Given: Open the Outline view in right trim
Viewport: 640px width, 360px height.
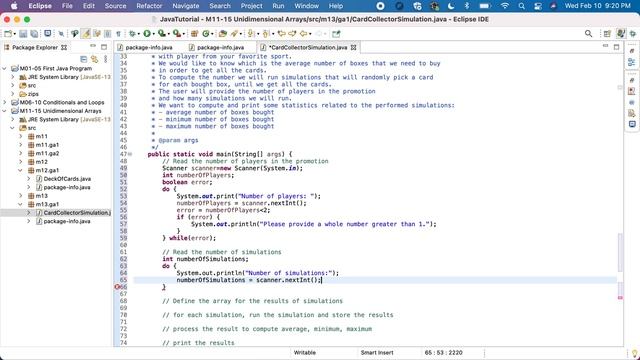Looking at the screenshot, I should (632, 62).
